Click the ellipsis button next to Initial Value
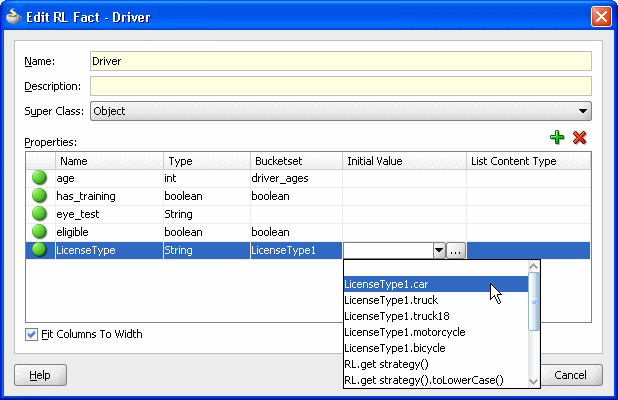This screenshot has height=400, width=618. click(x=456, y=250)
